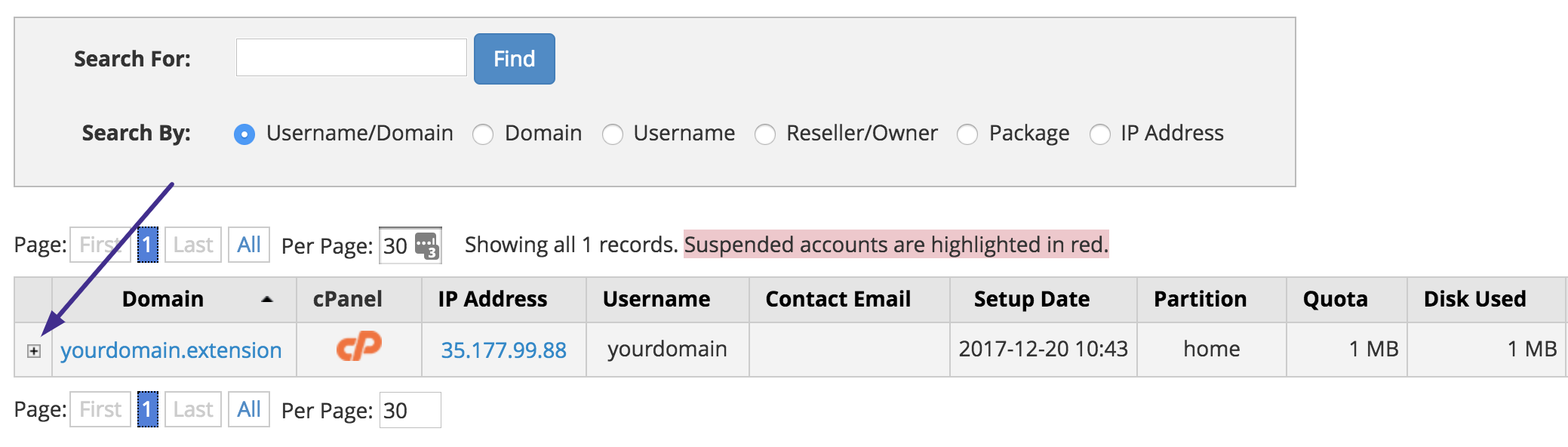This screenshot has height=447, width=1568.
Task: Select the Username/Domain search option
Action: click(244, 134)
